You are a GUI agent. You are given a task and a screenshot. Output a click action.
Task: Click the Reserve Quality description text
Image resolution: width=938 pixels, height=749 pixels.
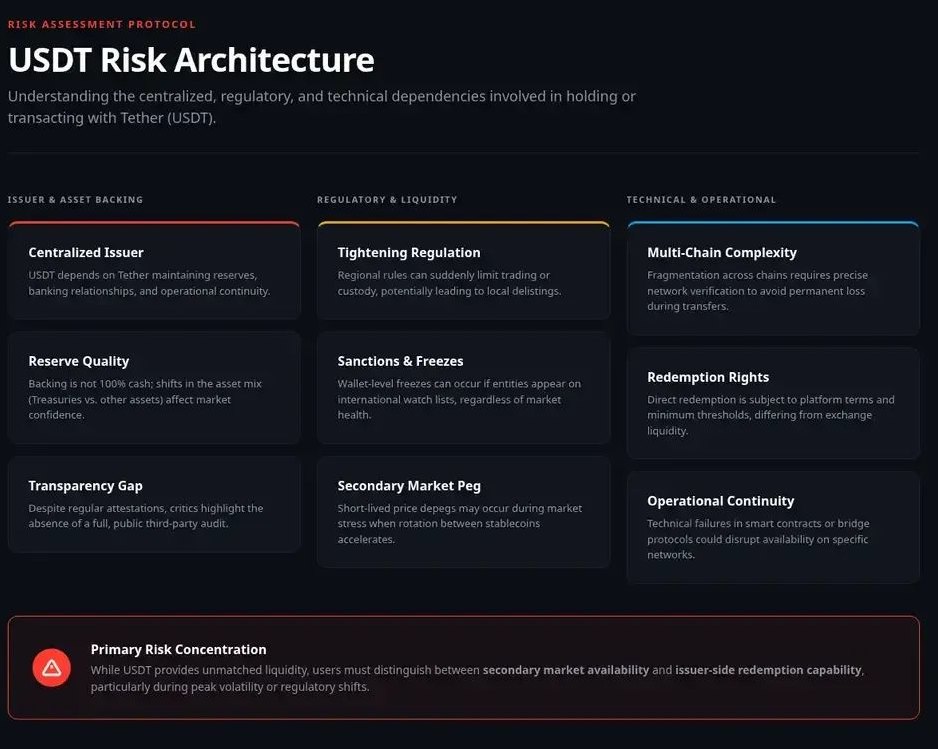tap(145, 399)
